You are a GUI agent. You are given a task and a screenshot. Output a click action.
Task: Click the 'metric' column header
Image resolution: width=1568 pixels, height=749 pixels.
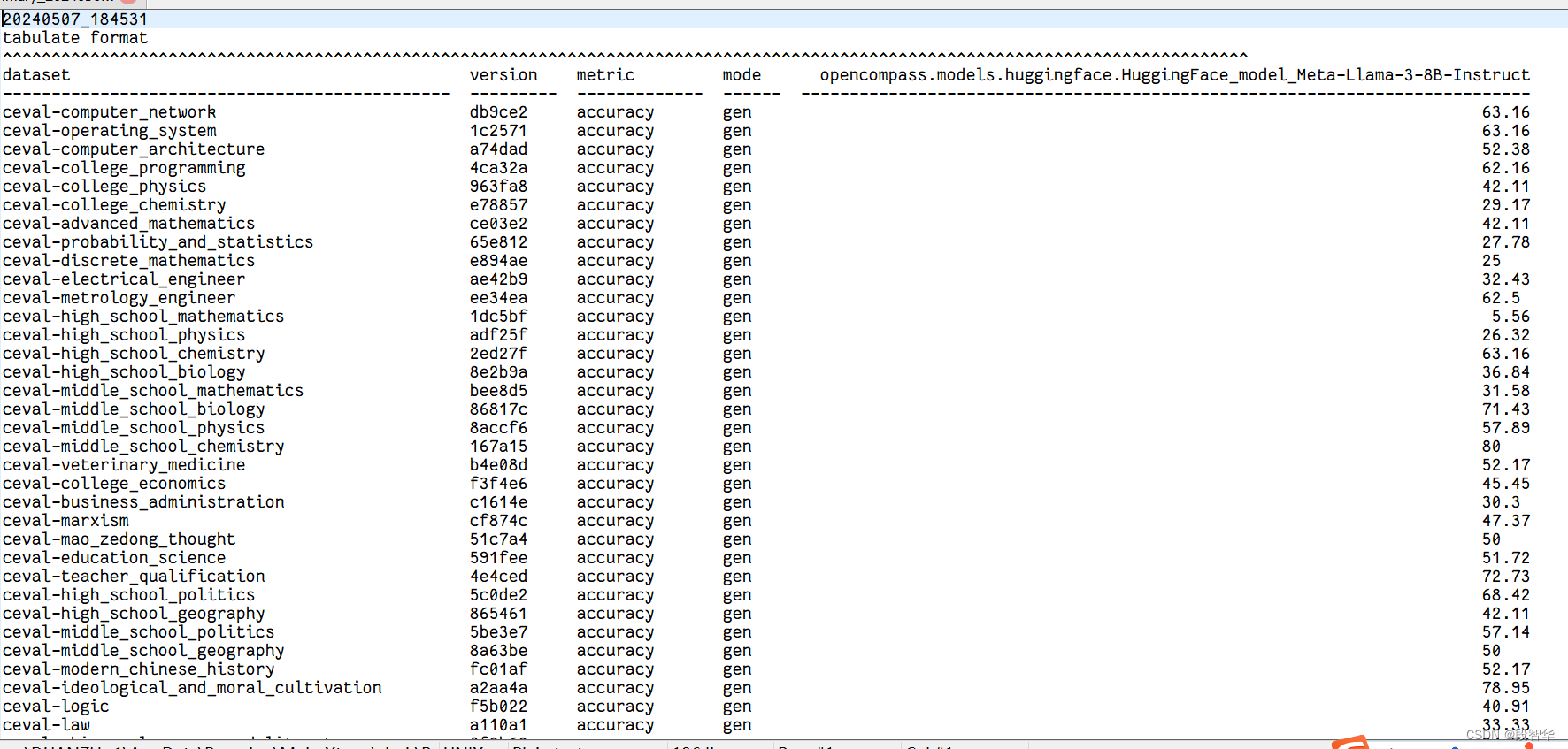[x=605, y=75]
